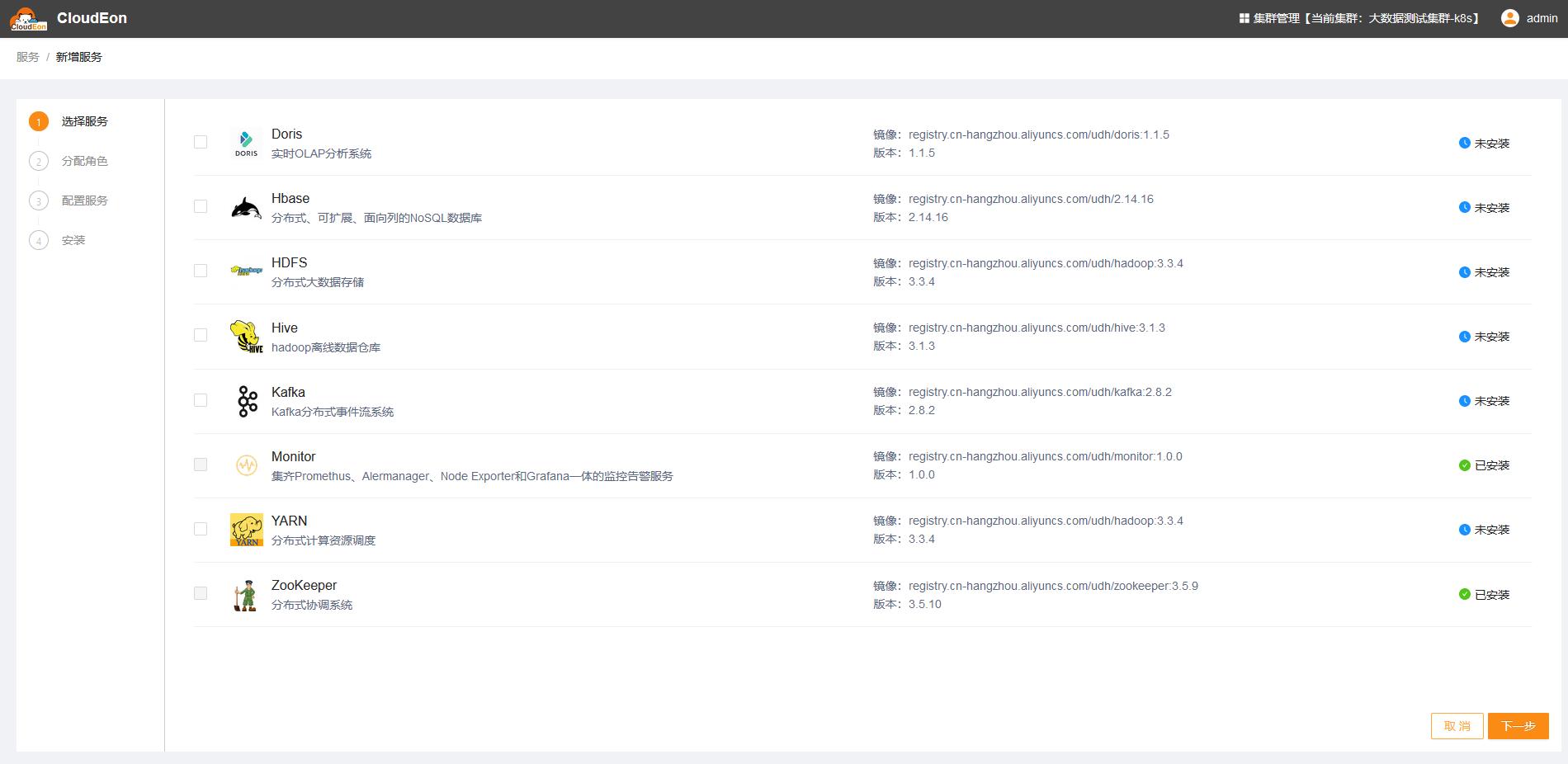1568x764 pixels.
Task: Click the Doris service logo
Action: (x=246, y=143)
